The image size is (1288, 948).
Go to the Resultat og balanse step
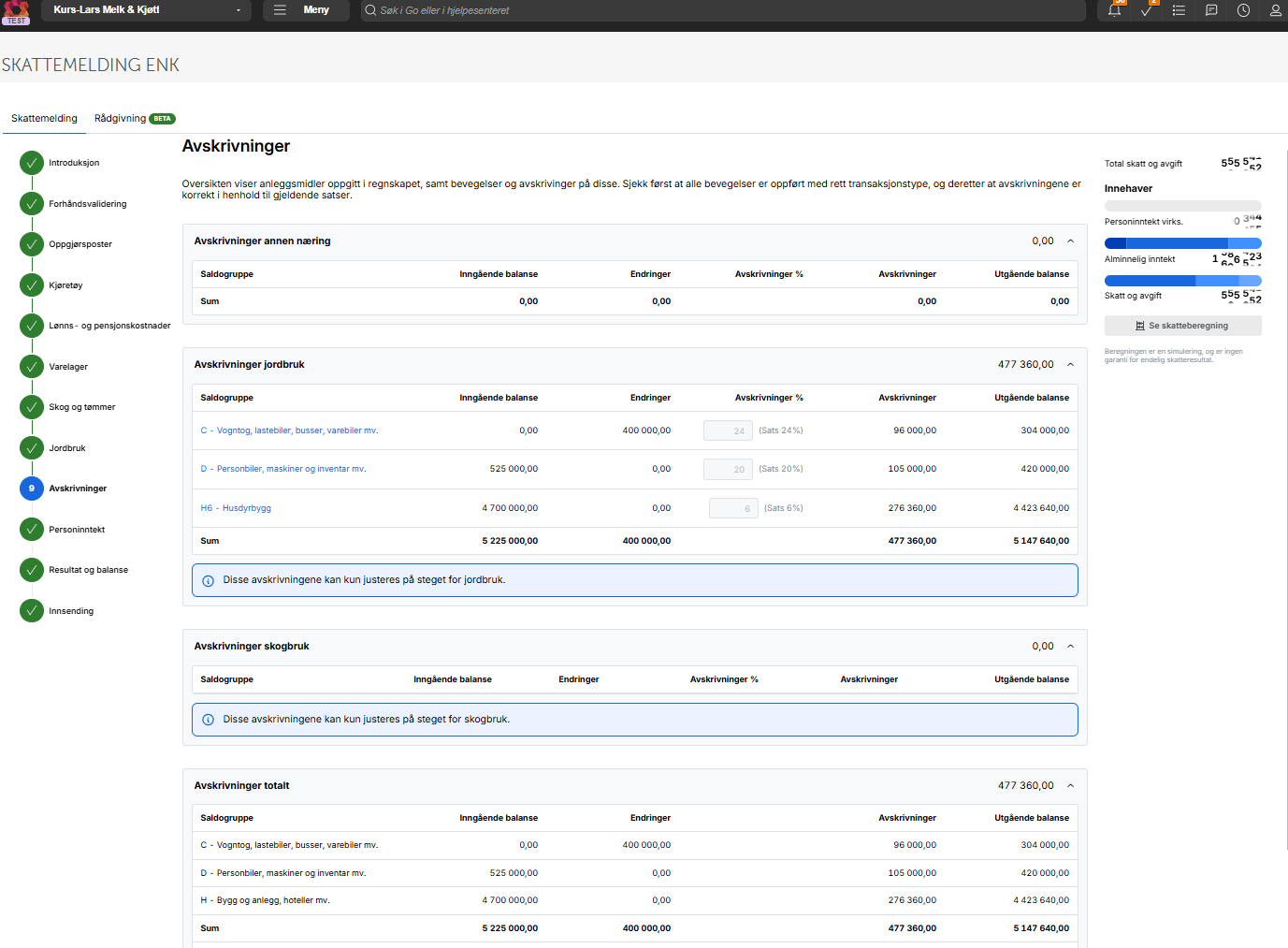pos(89,570)
